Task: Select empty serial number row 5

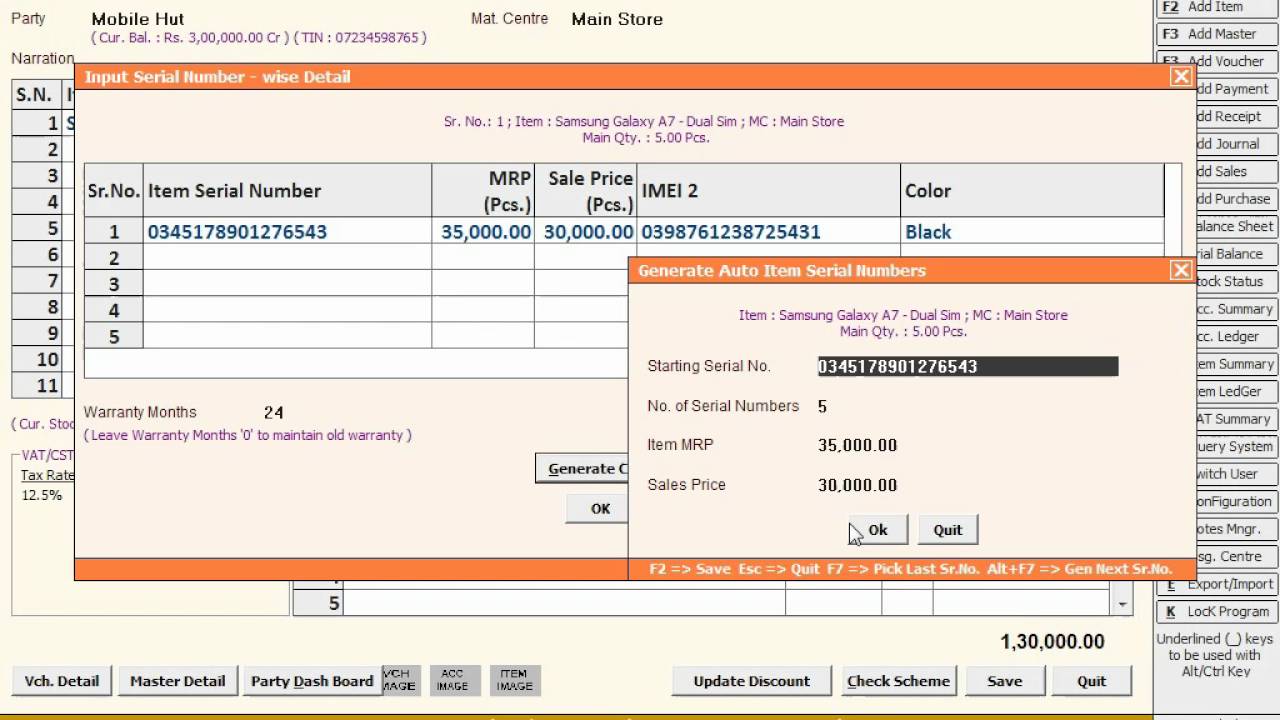Action: (287, 335)
